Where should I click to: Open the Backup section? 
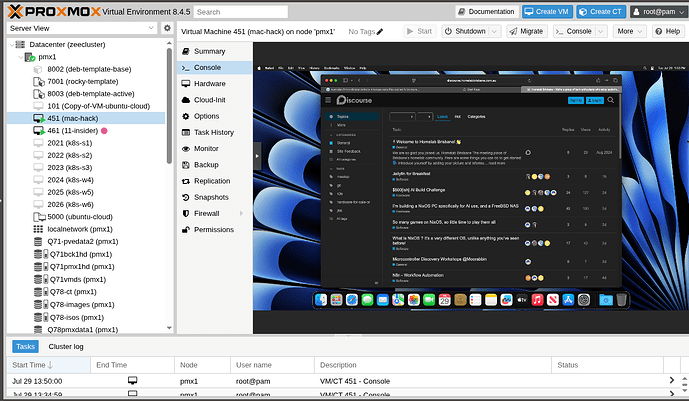point(206,164)
